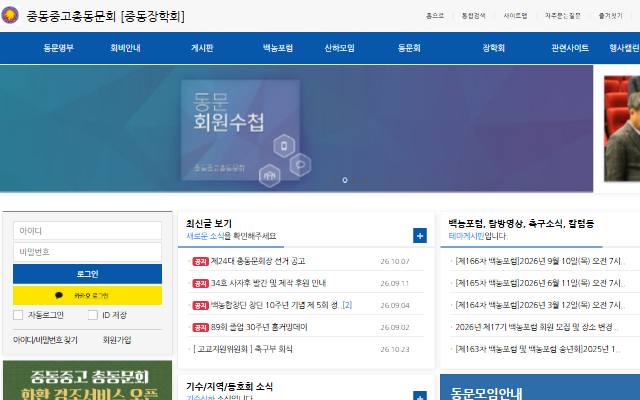Open the 통합검색 top link

pos(473,16)
